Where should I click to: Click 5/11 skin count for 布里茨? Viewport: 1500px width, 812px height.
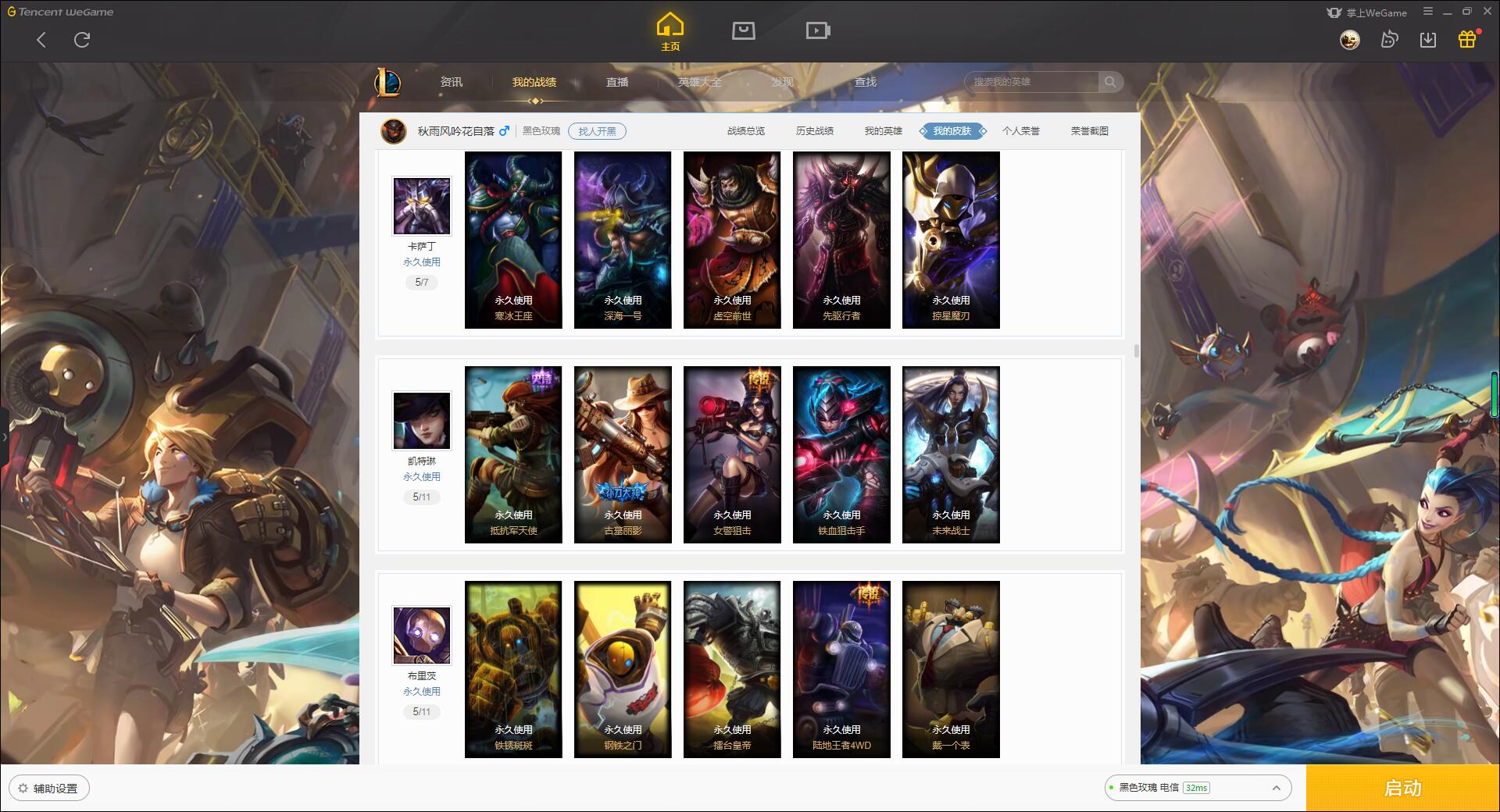click(422, 711)
